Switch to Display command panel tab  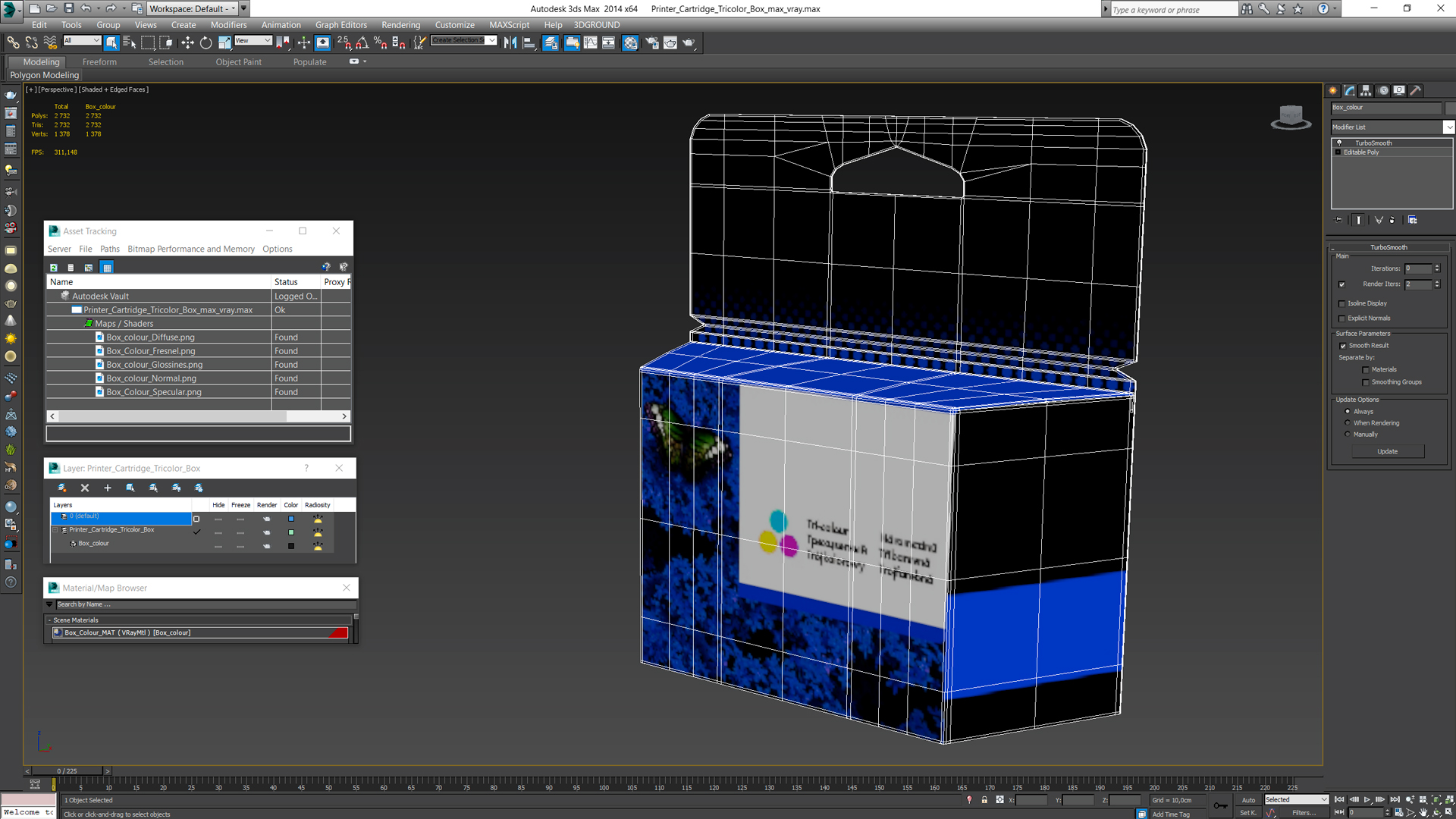coord(1399,90)
